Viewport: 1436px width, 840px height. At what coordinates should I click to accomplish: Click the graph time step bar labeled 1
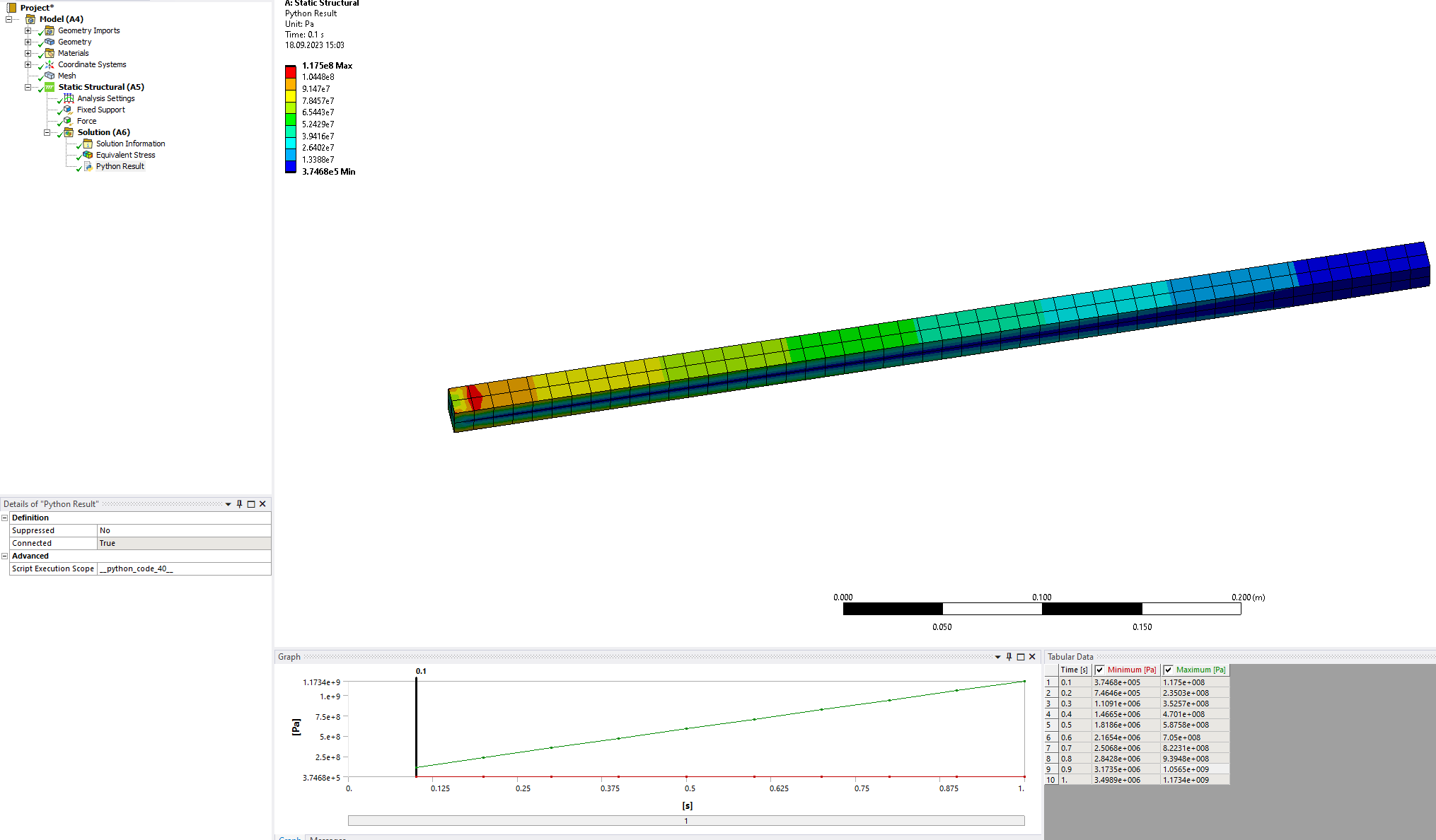(x=686, y=821)
